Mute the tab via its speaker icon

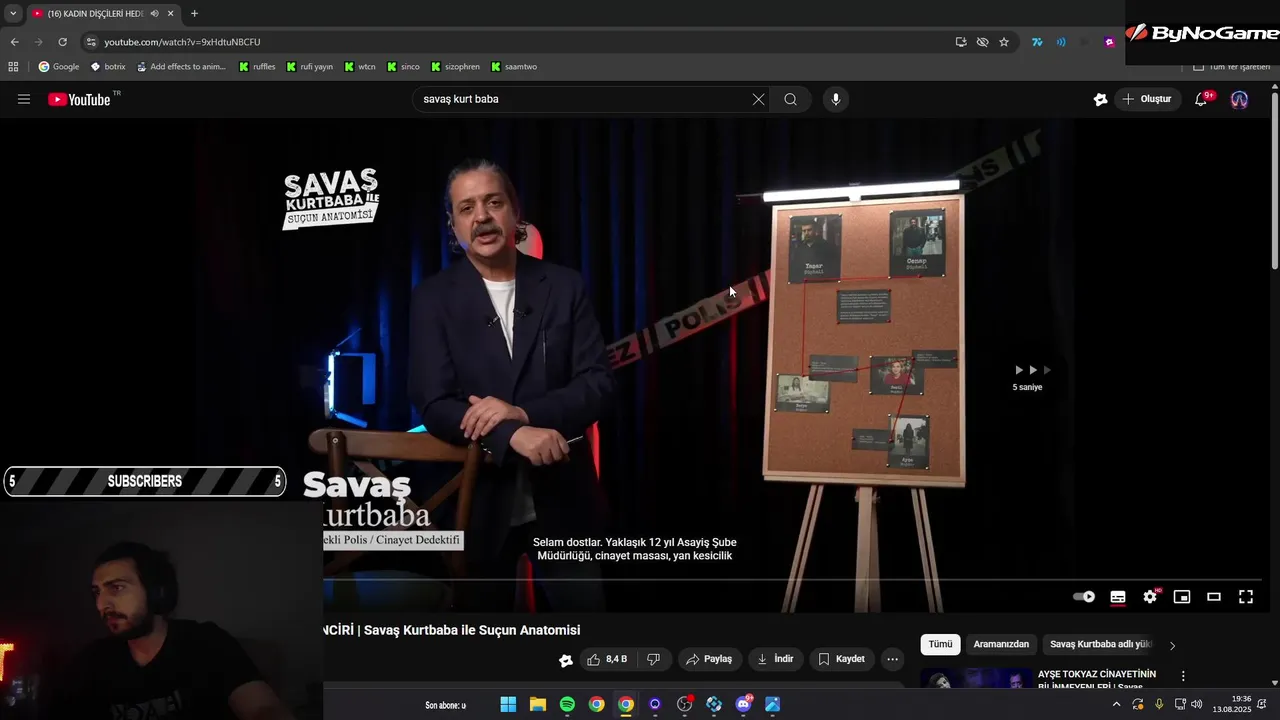click(154, 14)
